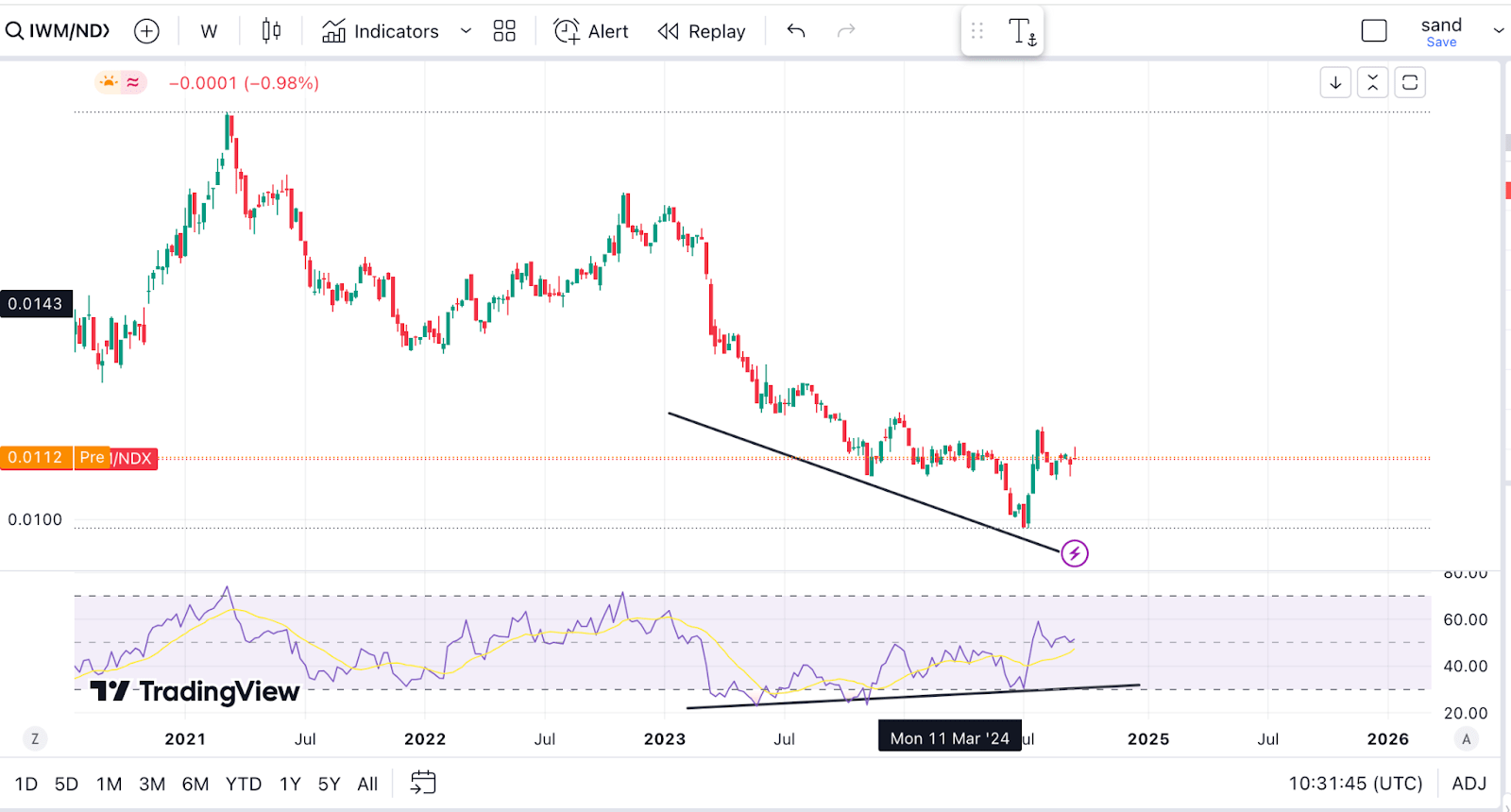Create a new Alert

click(591, 31)
